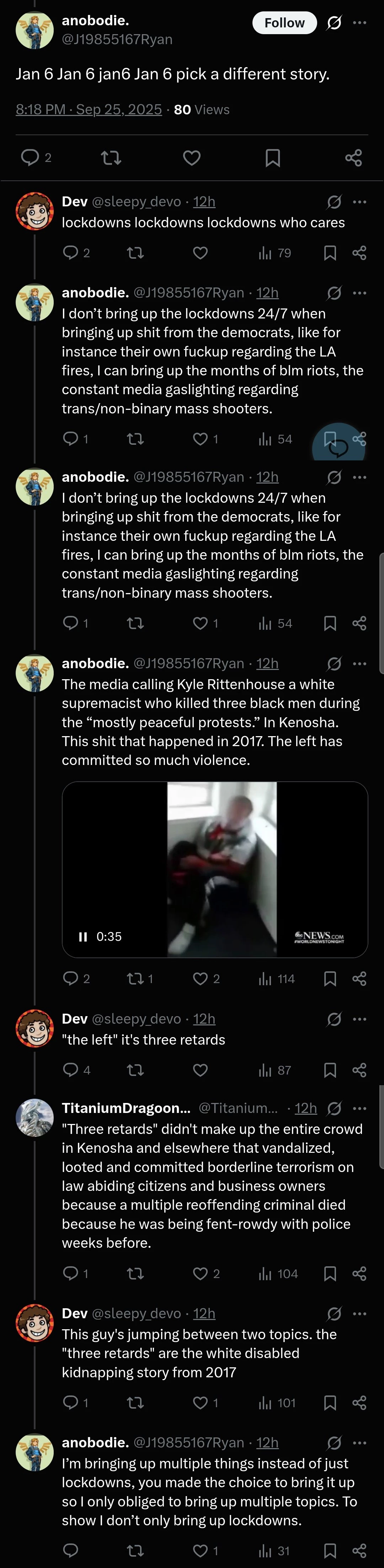The height and width of the screenshot is (1568, 384).
Task: Repost the Kyle Rittenhouse video reply
Action: click(135, 979)
